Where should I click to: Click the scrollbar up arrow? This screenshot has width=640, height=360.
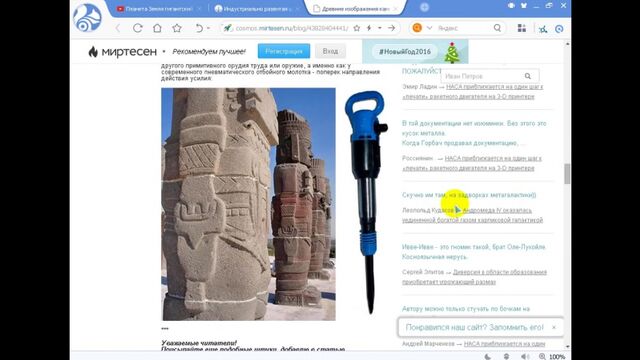tap(567, 43)
